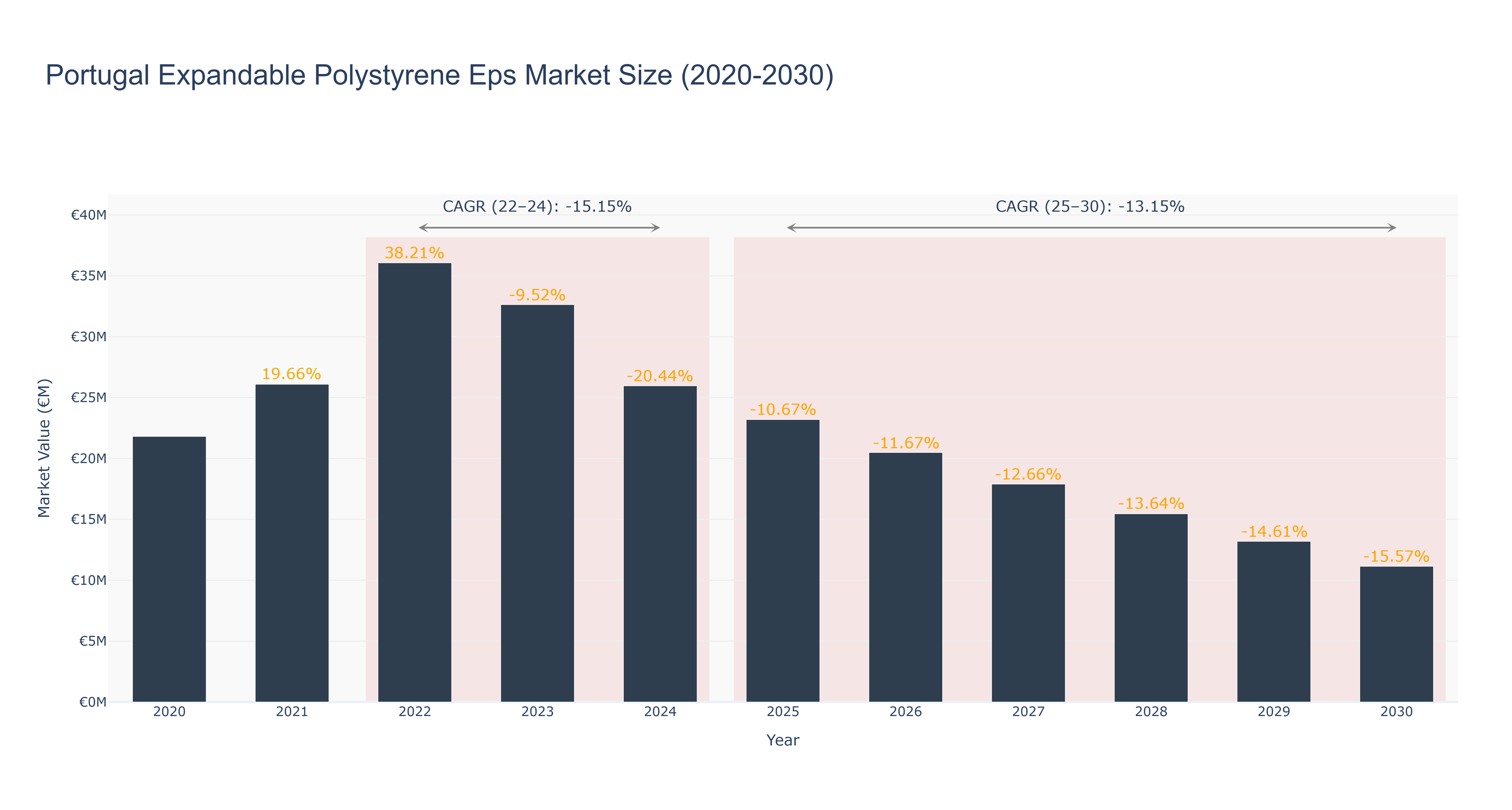Click the €30M y-axis tick label
Viewport: 1512px width, 810px height.
[89, 337]
